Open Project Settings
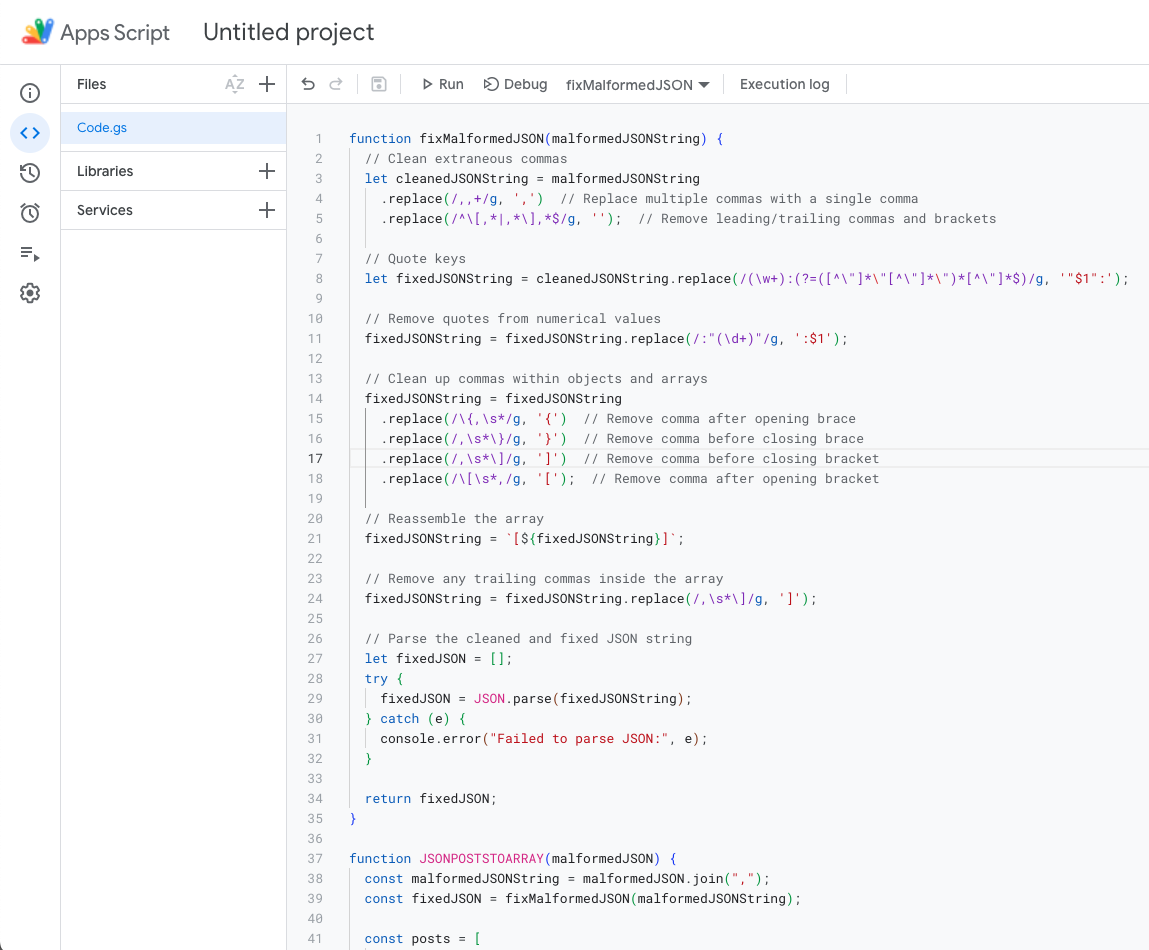Screen dimensions: 1149x950 30,292
